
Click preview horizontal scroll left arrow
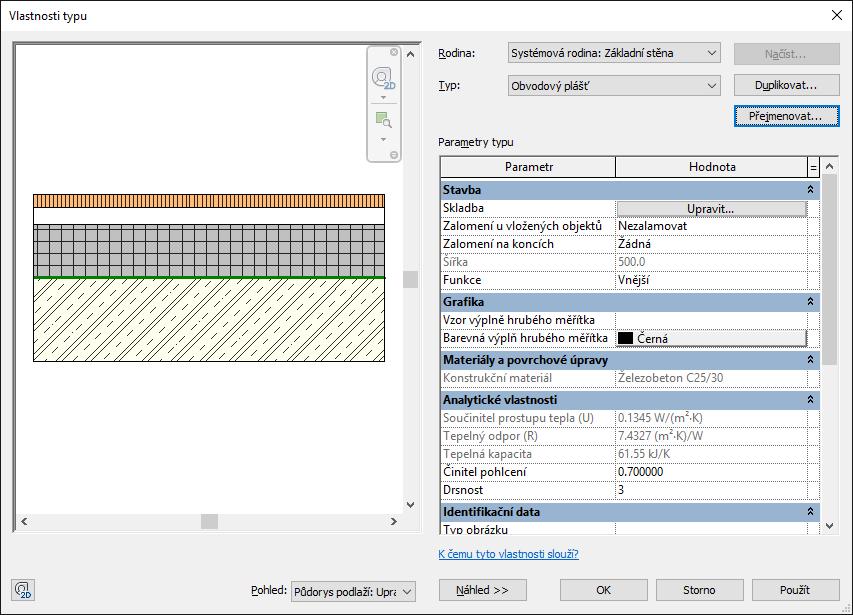[x=24, y=521]
